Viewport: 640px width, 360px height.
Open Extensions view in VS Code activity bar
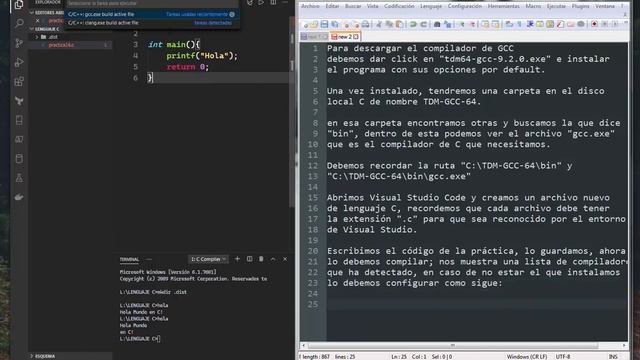click(19, 81)
